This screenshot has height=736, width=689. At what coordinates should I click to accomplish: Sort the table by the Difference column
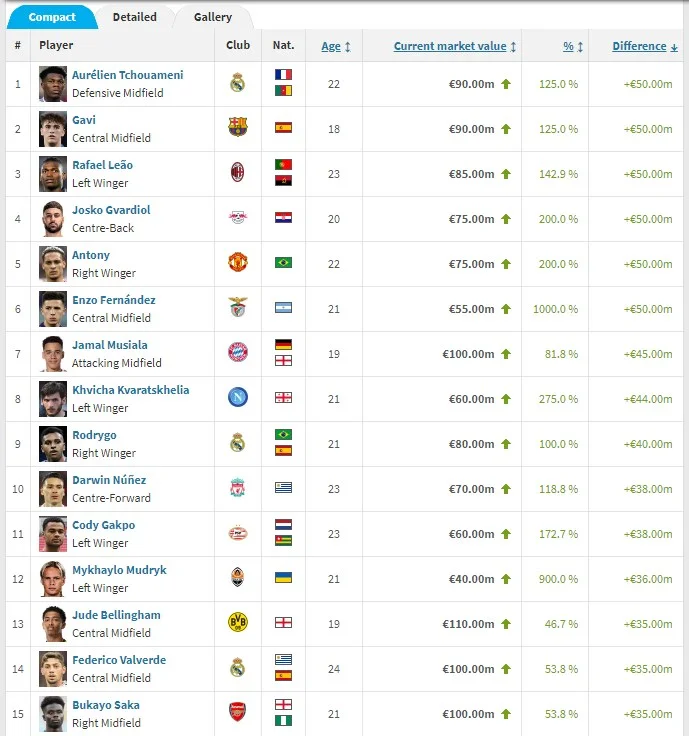[x=639, y=46]
